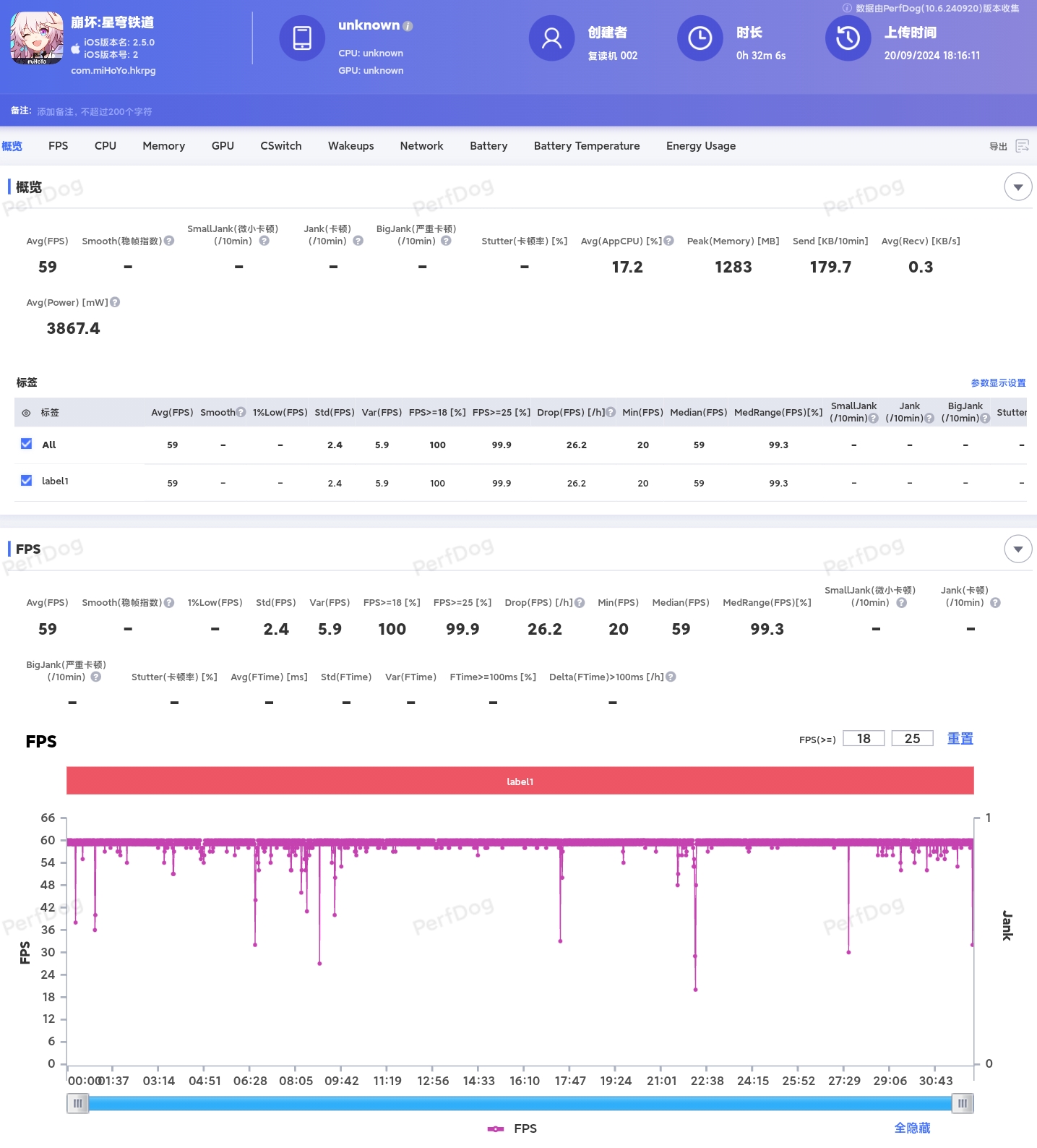Collapse the overview section with arrow

[x=1017, y=187]
